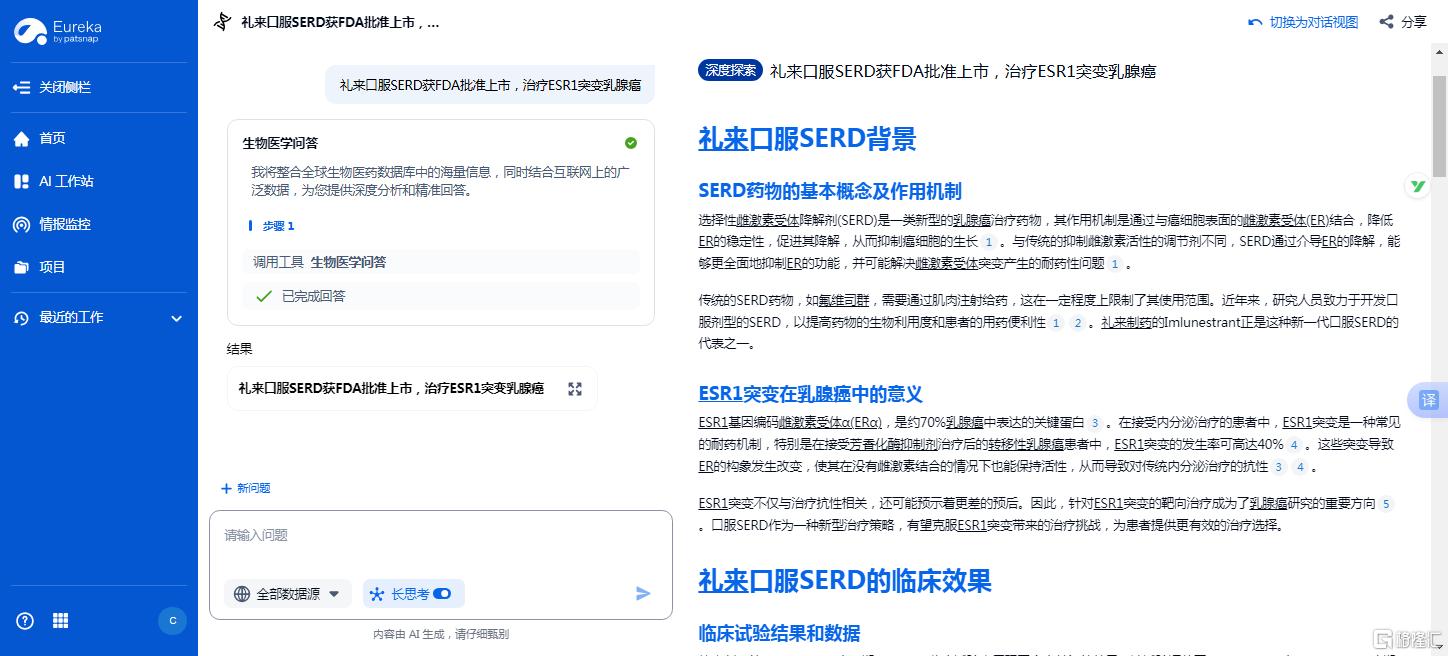Screen dimensions: 1448x656
Task: Open the apps grid icon
Action: pyautogui.click(x=60, y=621)
